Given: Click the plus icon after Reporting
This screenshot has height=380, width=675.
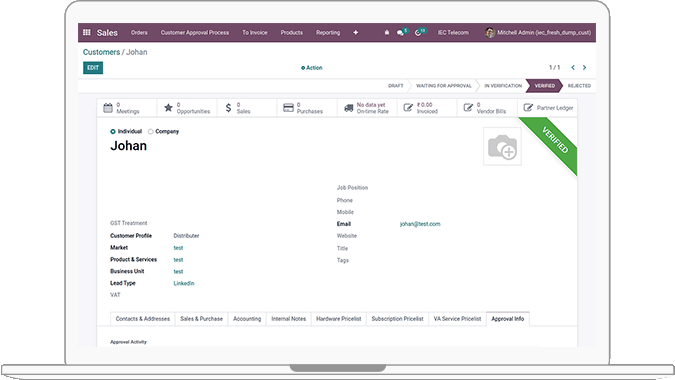Looking at the screenshot, I should pyautogui.click(x=356, y=32).
